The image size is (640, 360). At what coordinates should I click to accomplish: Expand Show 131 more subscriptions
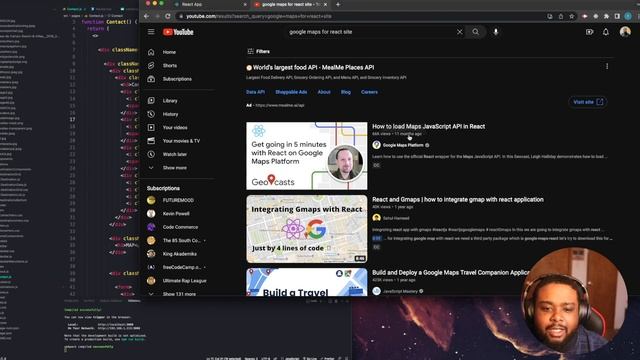(179, 293)
